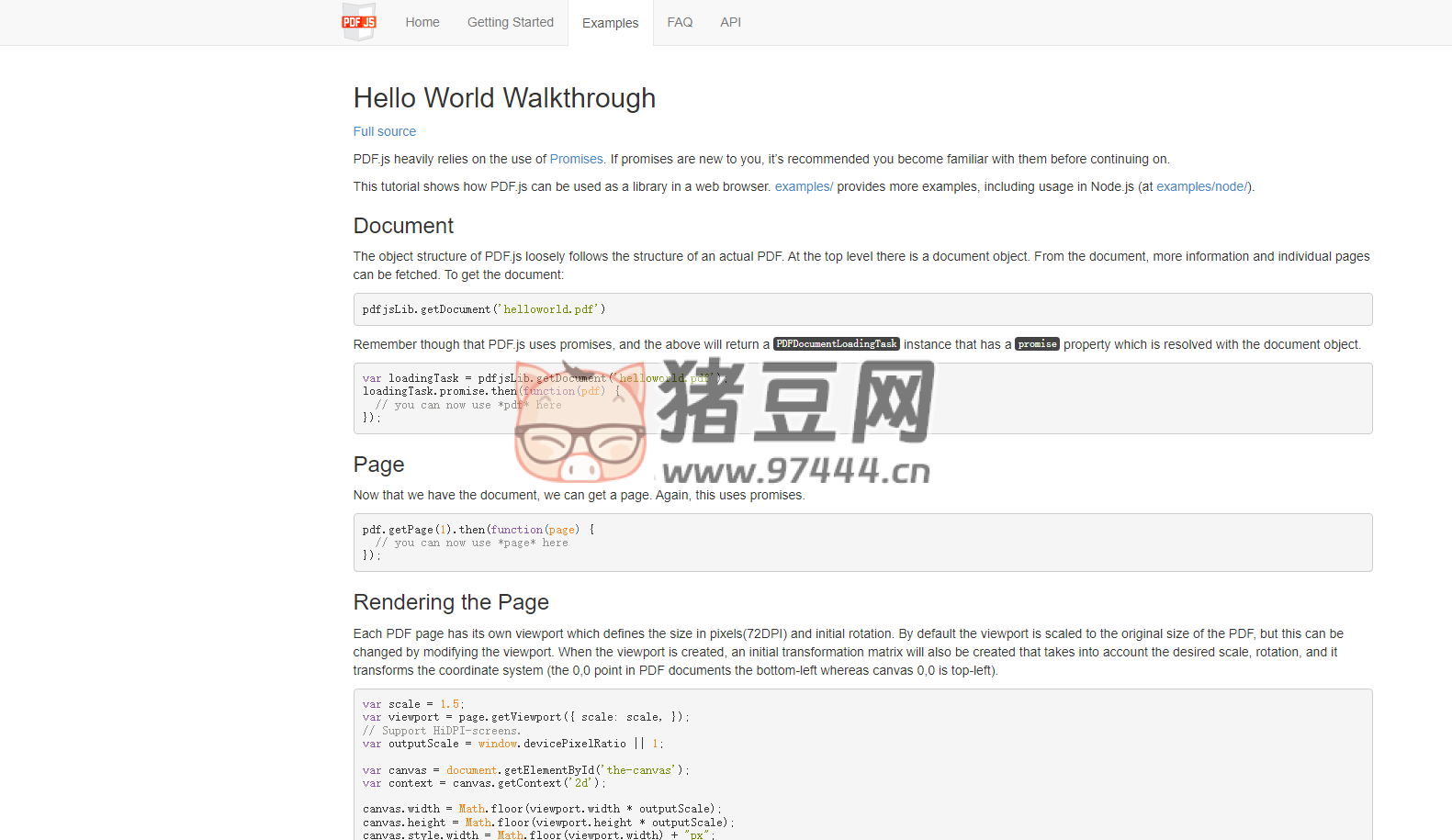
Task: Click the Document section heading
Action: click(403, 226)
